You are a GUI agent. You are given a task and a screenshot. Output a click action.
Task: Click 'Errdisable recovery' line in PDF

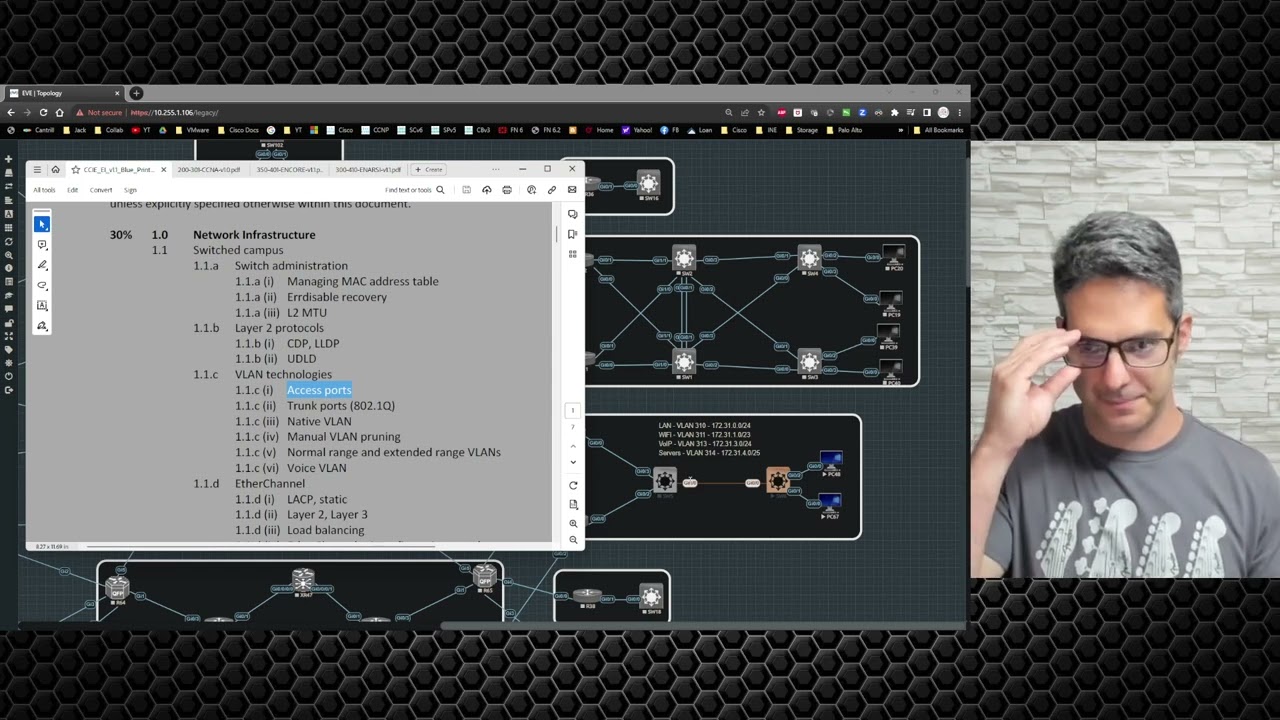(x=337, y=297)
